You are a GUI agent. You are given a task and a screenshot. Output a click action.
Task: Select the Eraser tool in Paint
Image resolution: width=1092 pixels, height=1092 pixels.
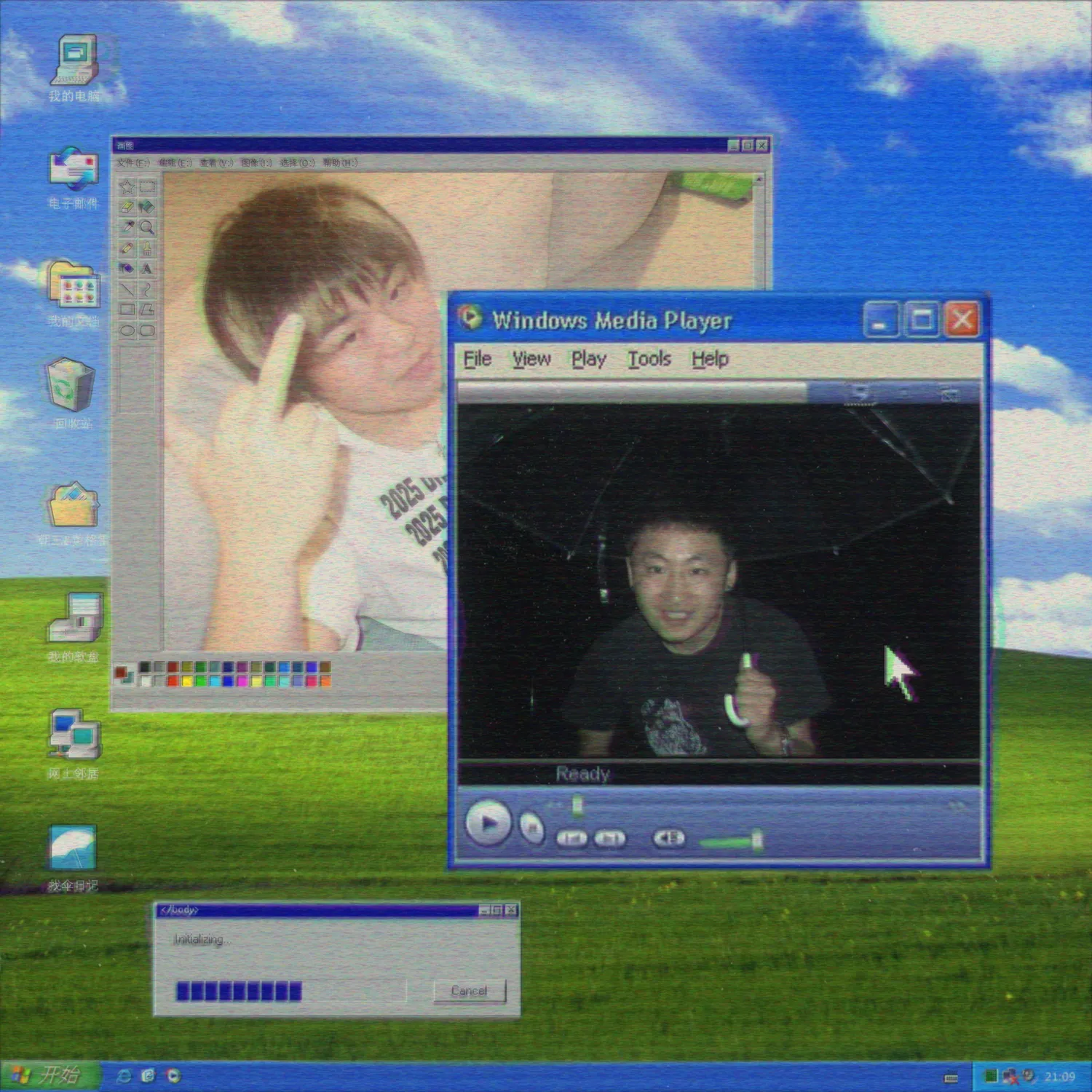coord(127,207)
